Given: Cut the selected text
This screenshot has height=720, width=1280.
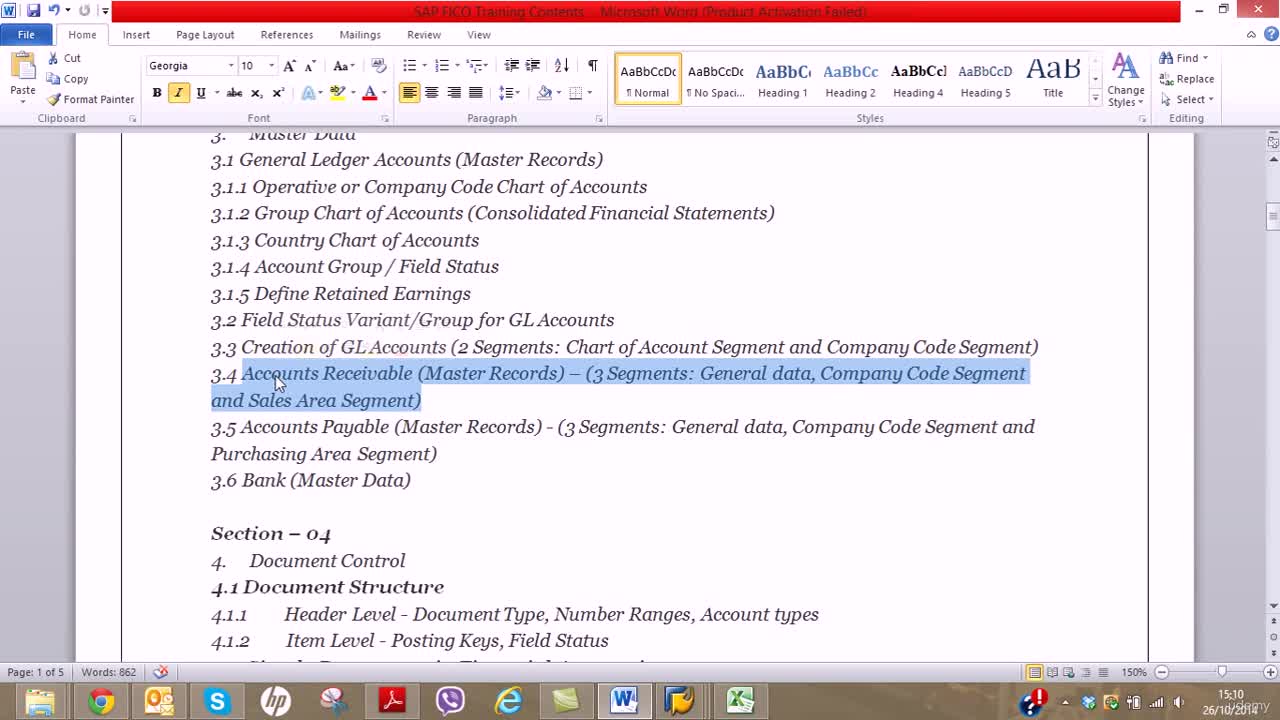Looking at the screenshot, I should coord(64,58).
